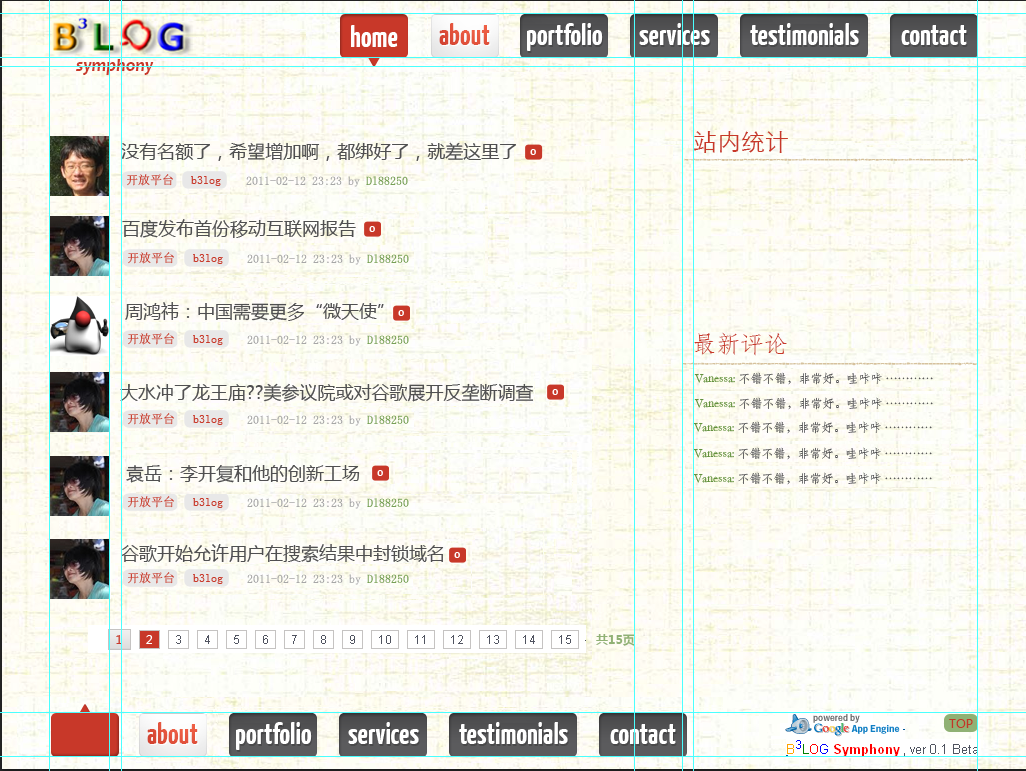Go to pagination page 10
The width and height of the screenshot is (1026, 771).
pos(385,639)
